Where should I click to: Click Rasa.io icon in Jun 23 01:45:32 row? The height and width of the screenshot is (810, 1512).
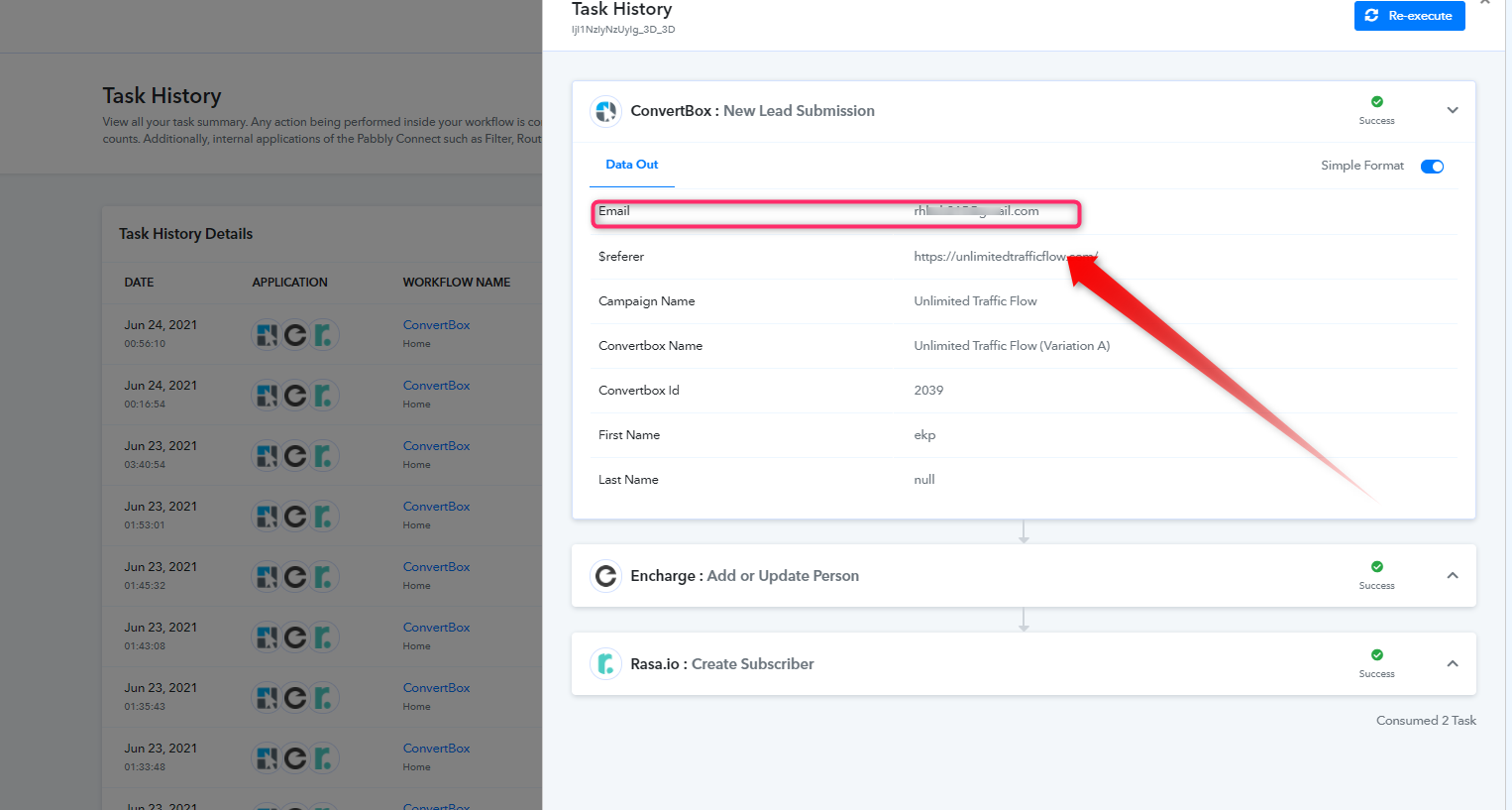324,577
